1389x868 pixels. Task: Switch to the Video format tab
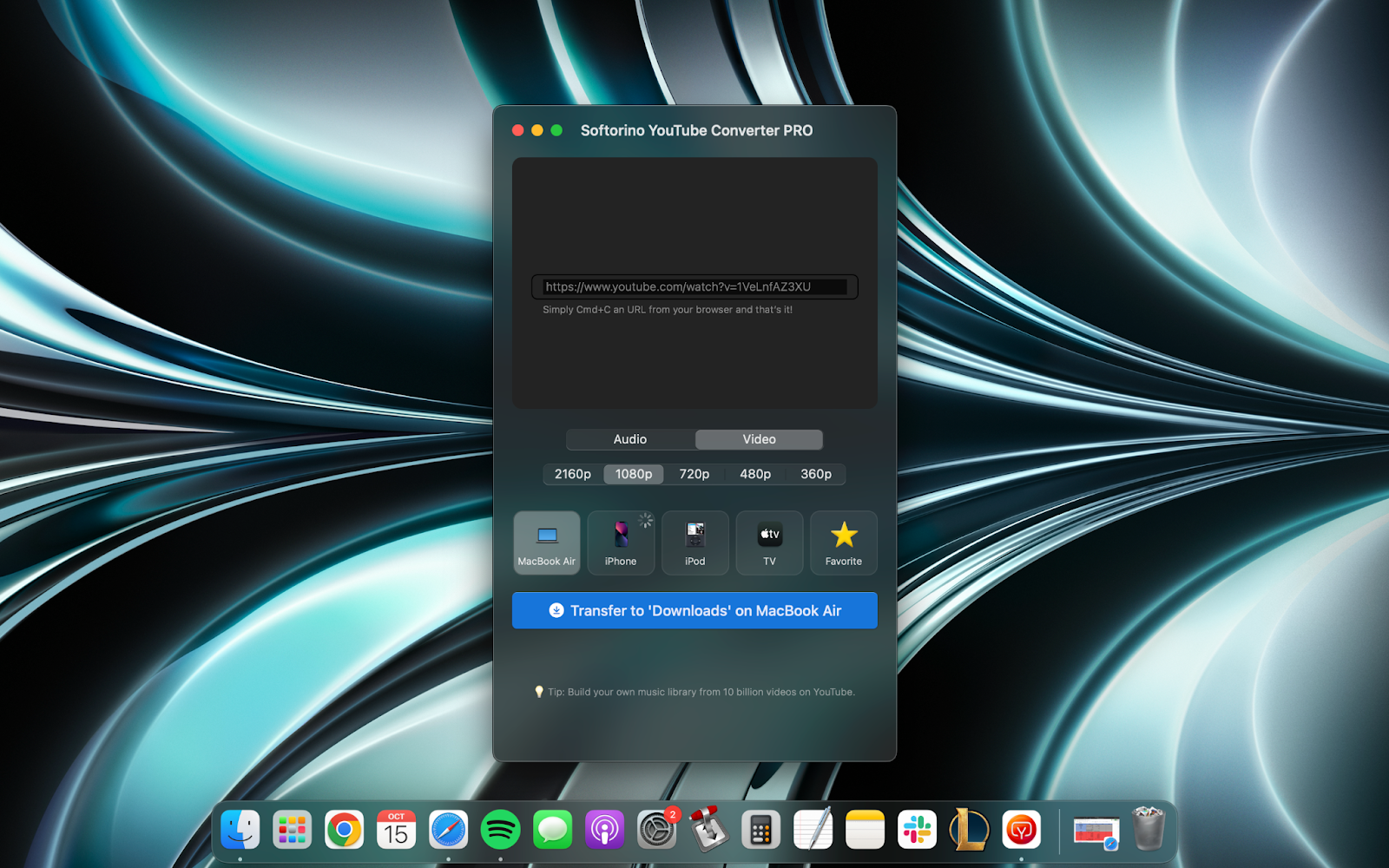(759, 439)
